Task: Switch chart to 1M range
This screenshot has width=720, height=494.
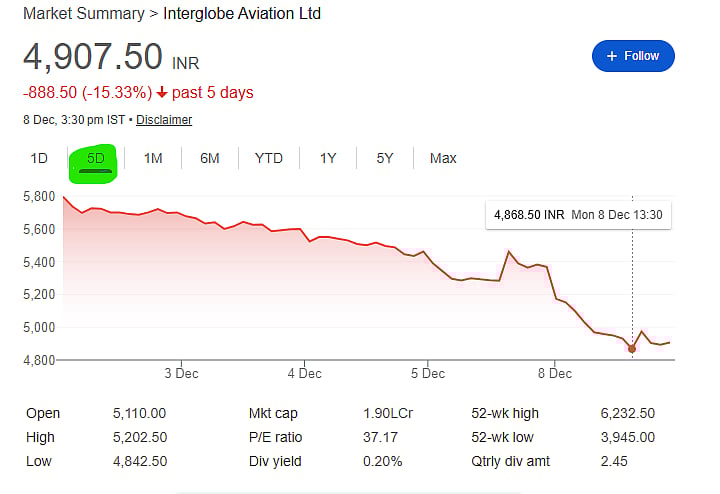Action: coord(153,158)
